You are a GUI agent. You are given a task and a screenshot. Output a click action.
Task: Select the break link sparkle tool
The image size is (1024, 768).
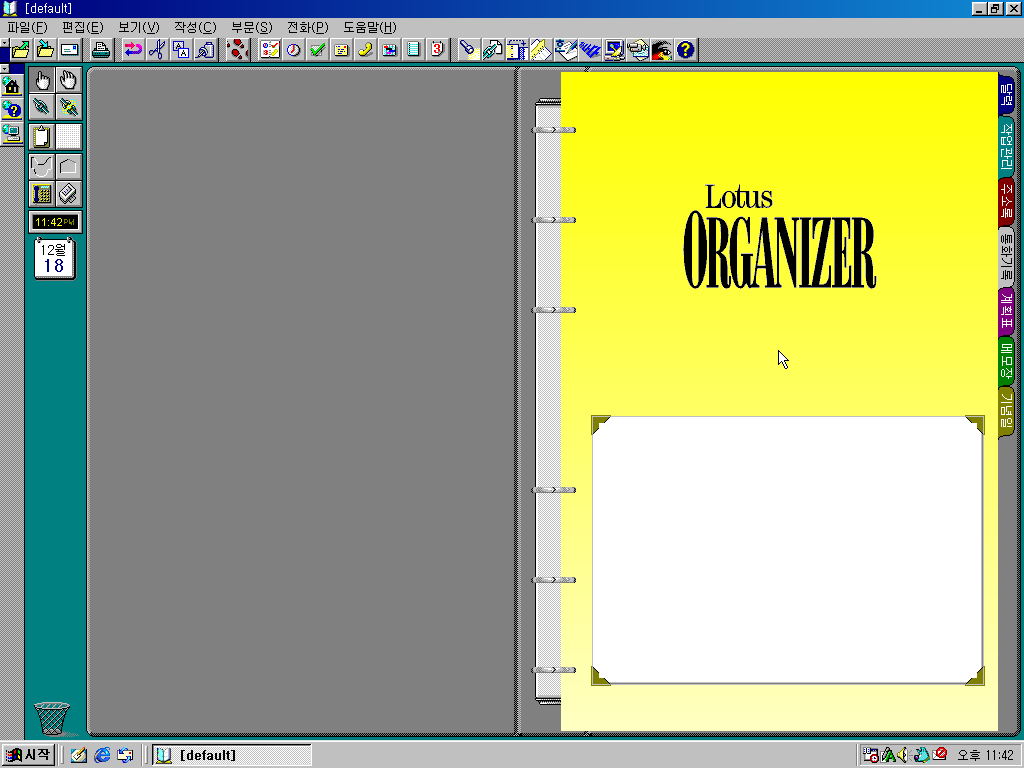click(x=69, y=106)
